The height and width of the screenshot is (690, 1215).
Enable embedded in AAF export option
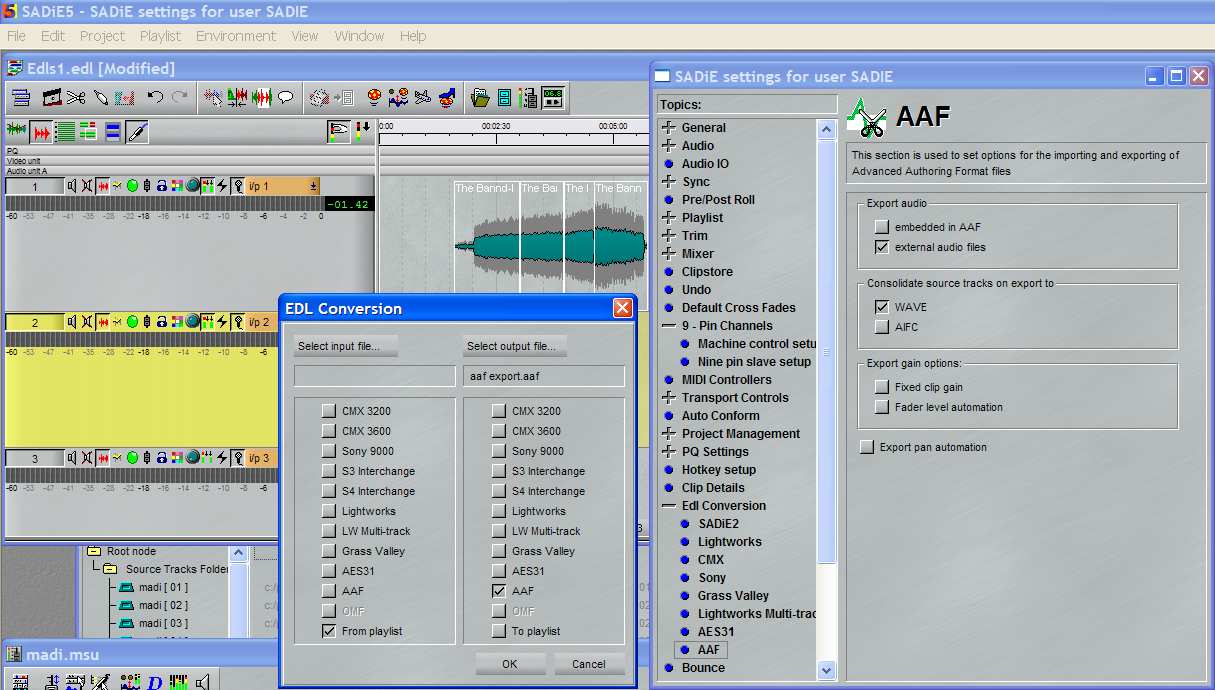(x=881, y=227)
